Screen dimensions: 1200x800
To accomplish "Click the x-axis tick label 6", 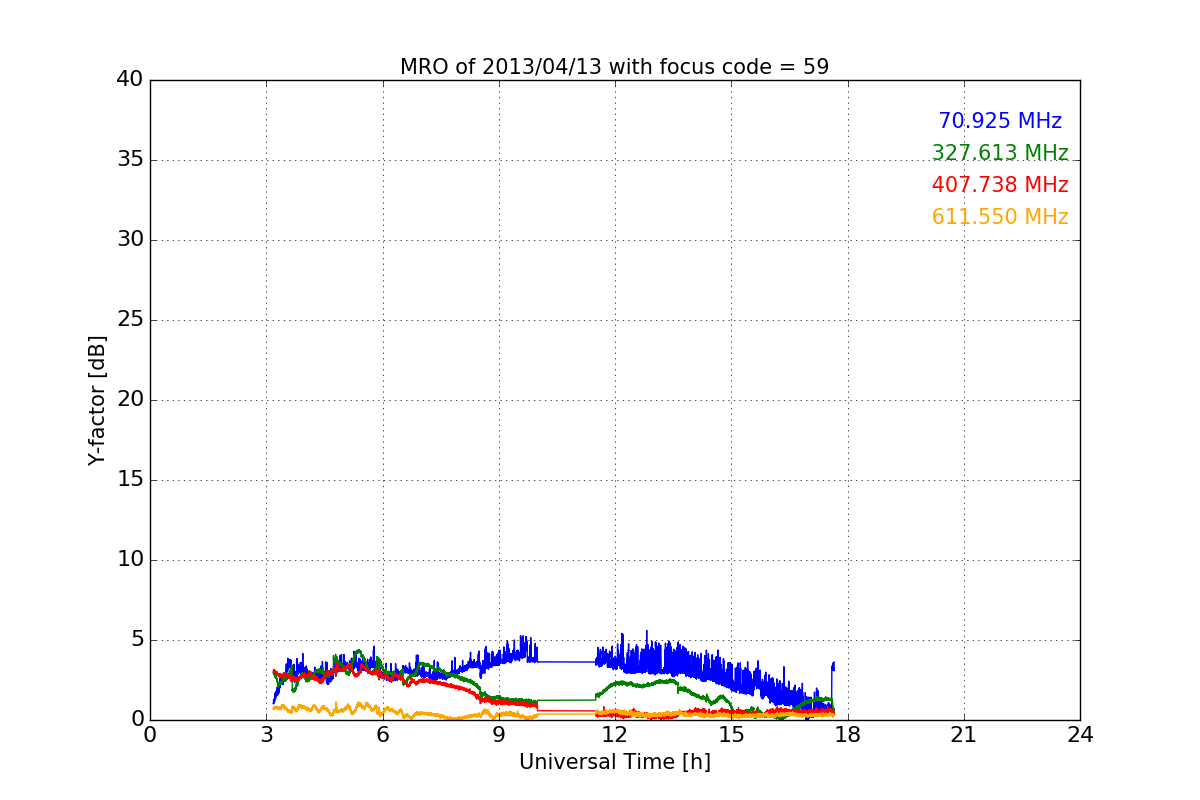I will click(382, 735).
